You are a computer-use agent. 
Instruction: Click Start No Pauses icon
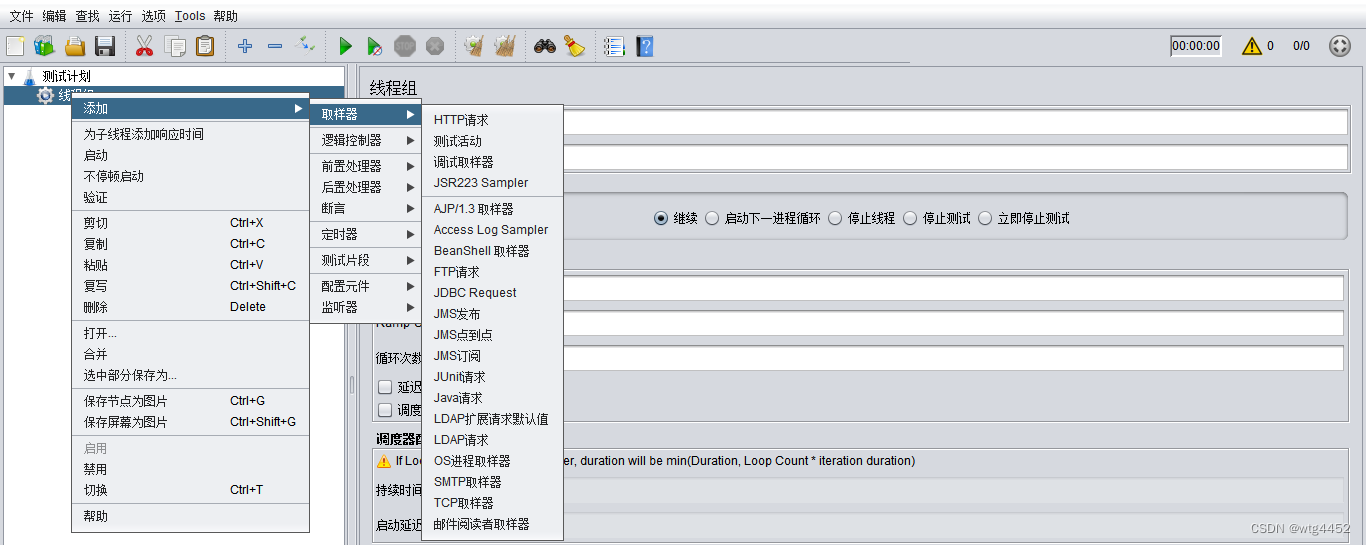[x=374, y=46]
